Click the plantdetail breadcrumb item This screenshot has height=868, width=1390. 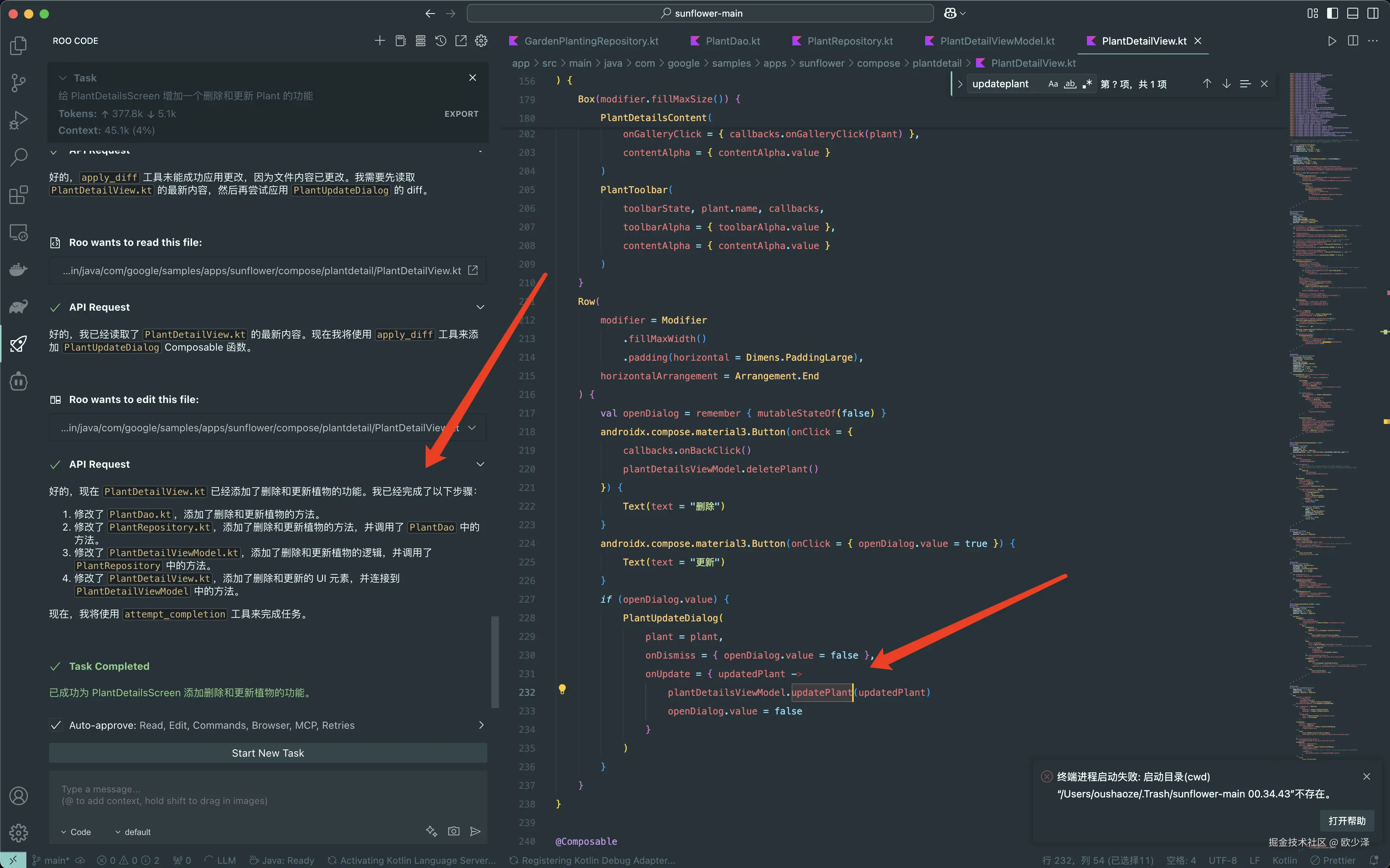937,63
